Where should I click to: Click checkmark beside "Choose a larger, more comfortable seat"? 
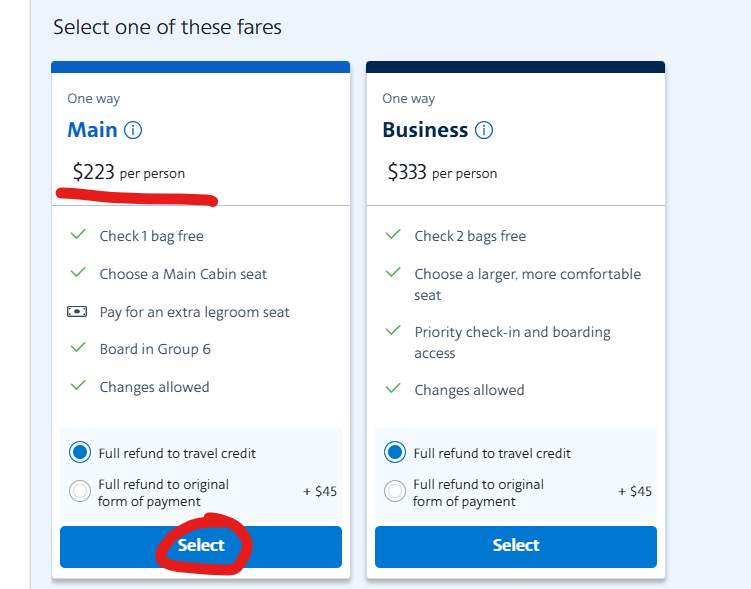(x=393, y=273)
